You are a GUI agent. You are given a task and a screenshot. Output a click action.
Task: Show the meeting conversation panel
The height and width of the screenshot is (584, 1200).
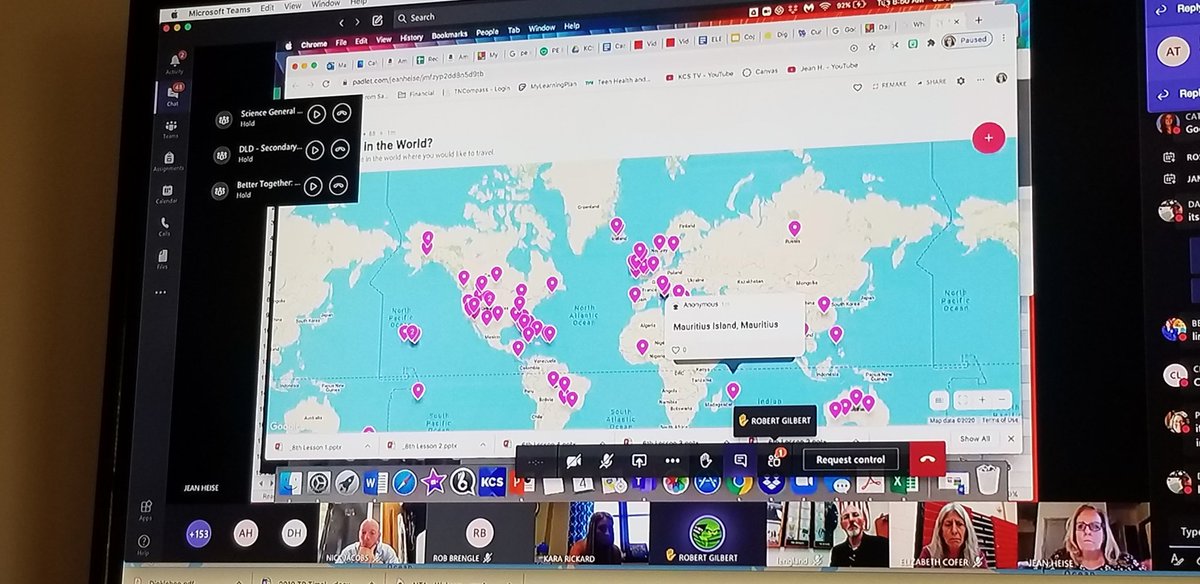[x=740, y=460]
